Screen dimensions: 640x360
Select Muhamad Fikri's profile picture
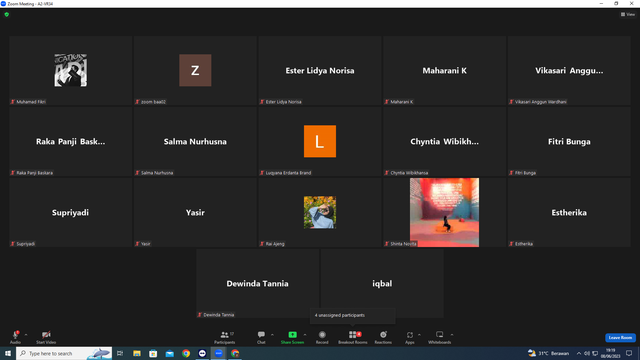(x=71, y=70)
